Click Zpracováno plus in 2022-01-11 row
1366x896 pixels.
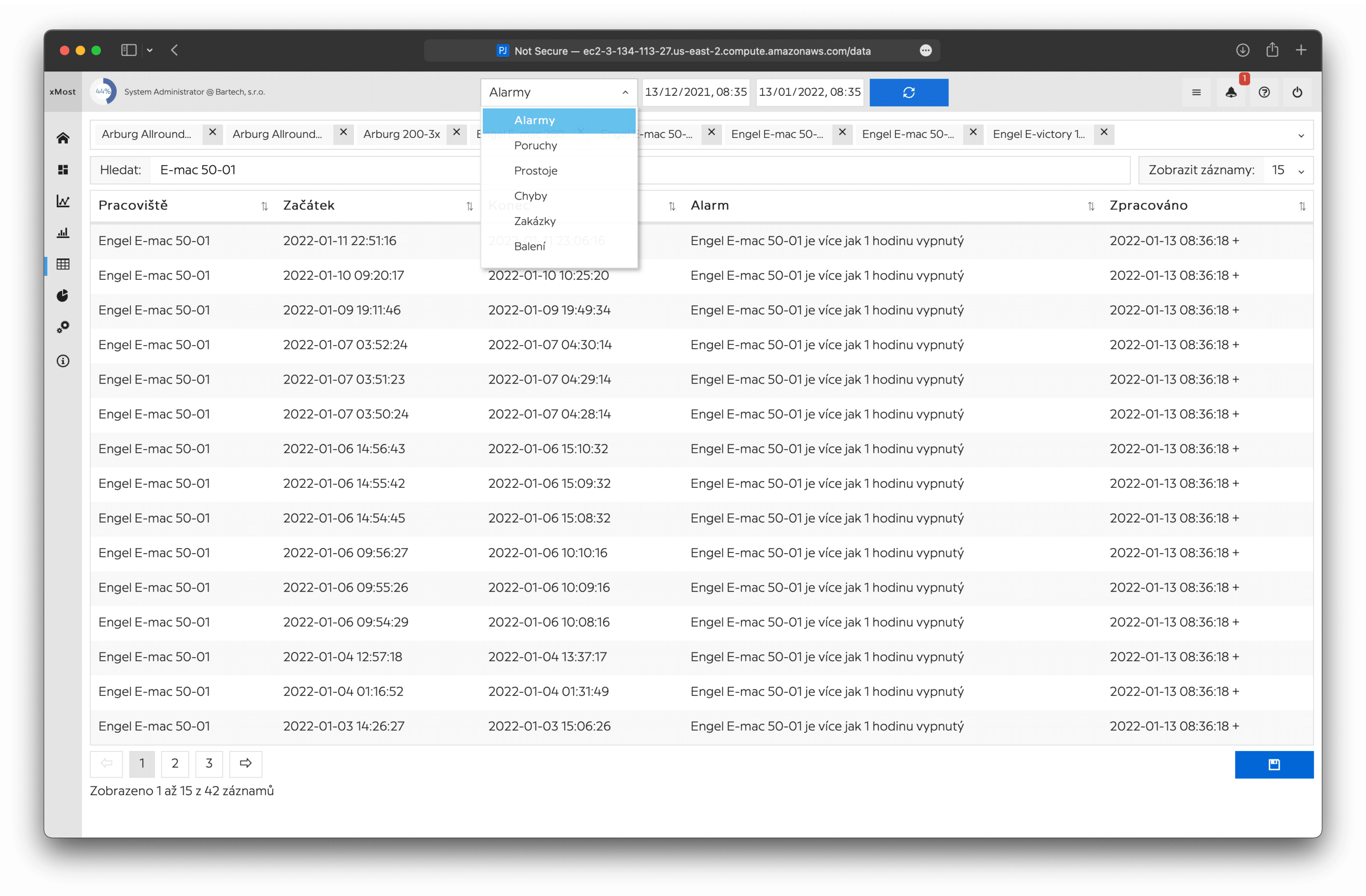click(x=1236, y=241)
